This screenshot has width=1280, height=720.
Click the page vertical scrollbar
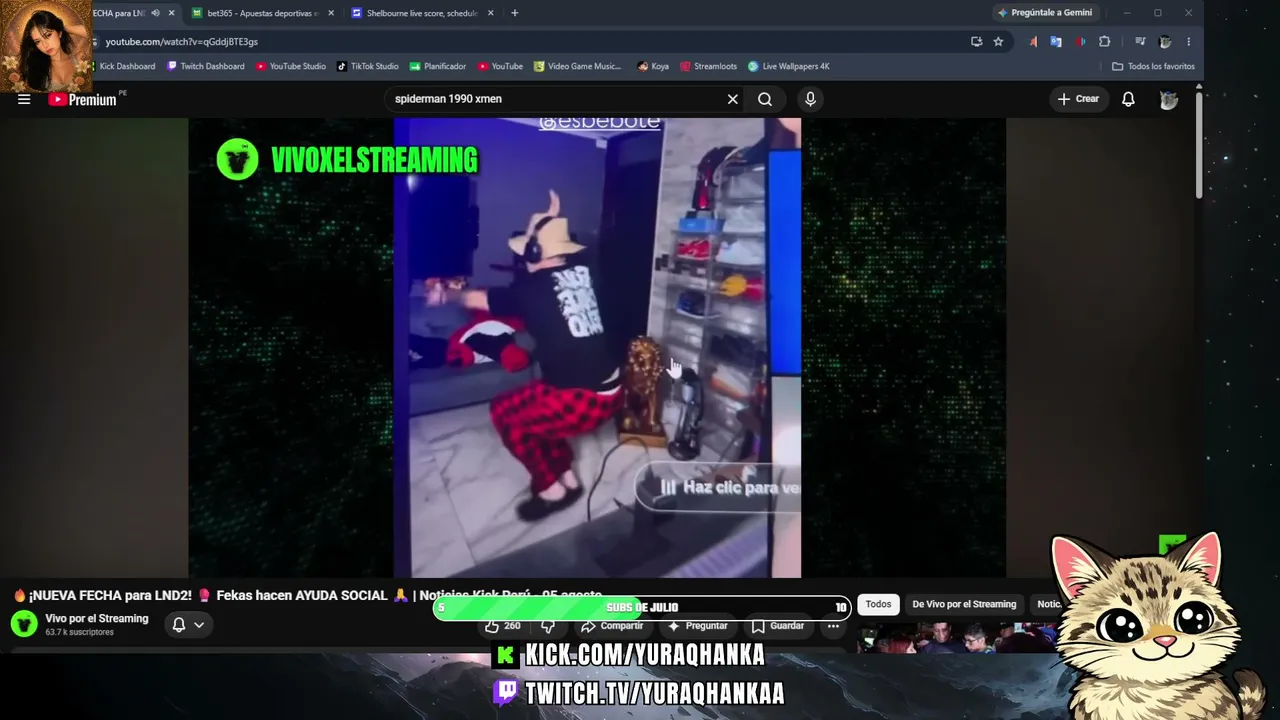(x=1198, y=145)
